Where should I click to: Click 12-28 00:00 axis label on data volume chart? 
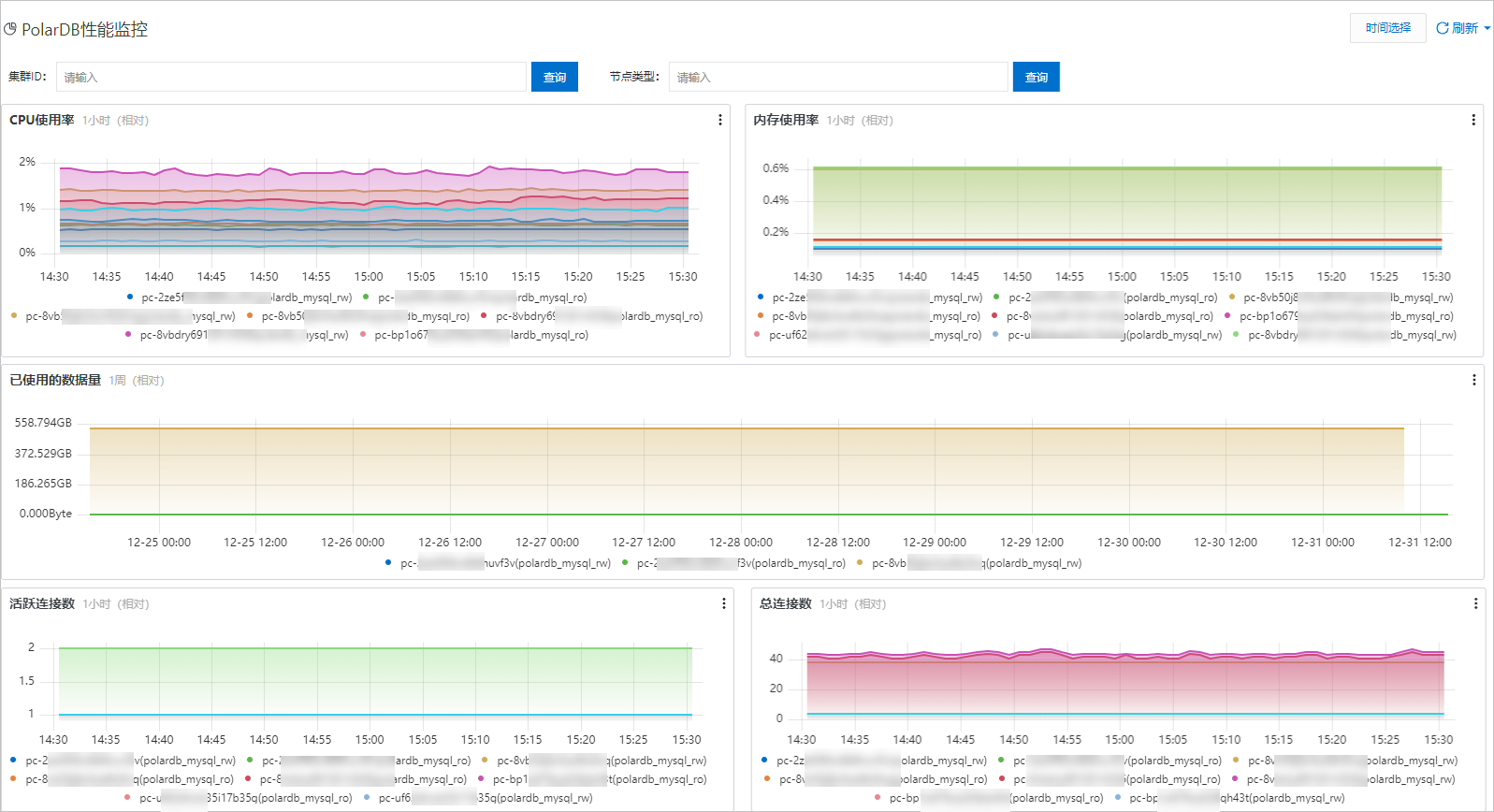(741, 543)
